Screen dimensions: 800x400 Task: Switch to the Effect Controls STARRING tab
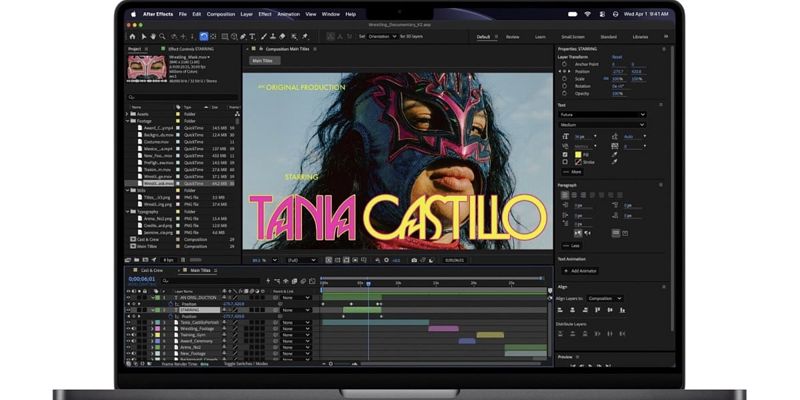pos(191,49)
